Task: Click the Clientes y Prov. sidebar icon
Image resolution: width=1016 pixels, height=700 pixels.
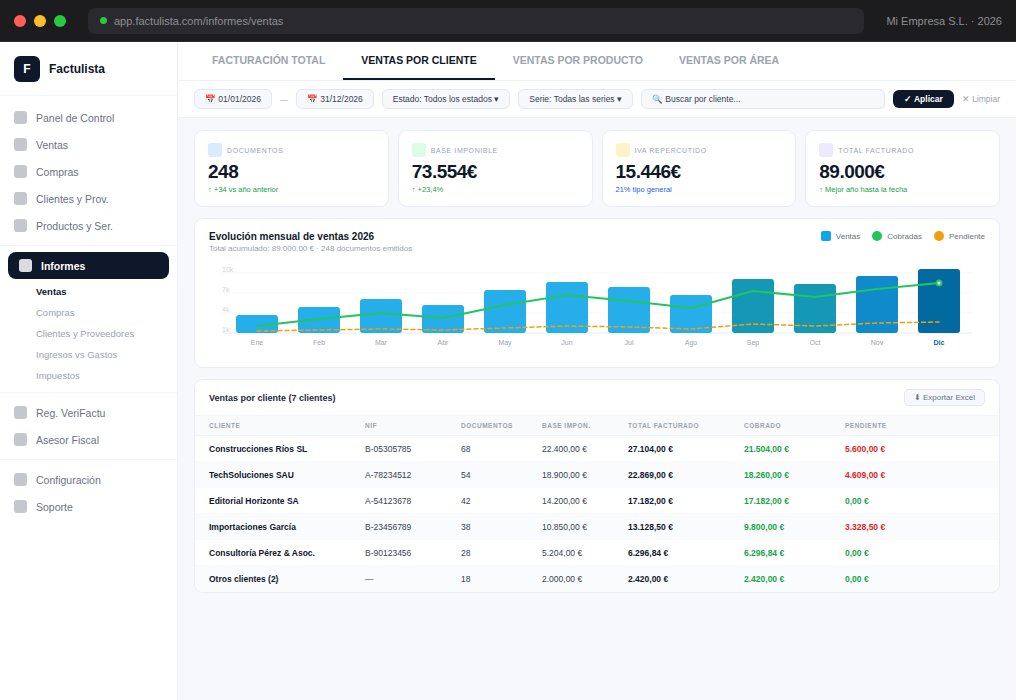Action: click(21, 198)
